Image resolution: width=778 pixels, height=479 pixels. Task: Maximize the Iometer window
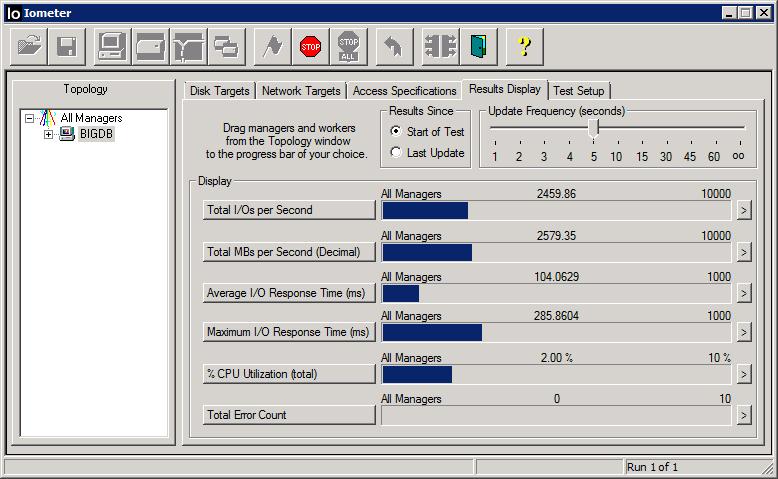point(745,13)
